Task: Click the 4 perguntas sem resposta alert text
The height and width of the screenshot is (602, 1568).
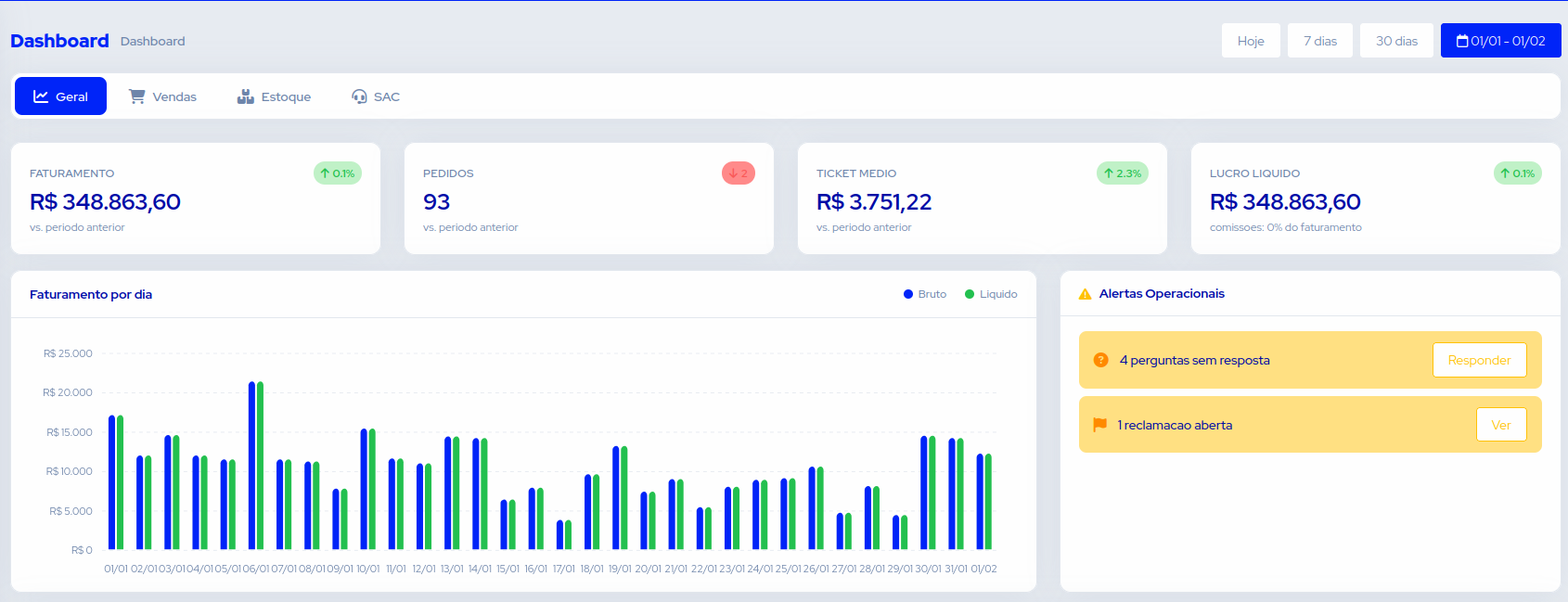Action: (x=1195, y=360)
